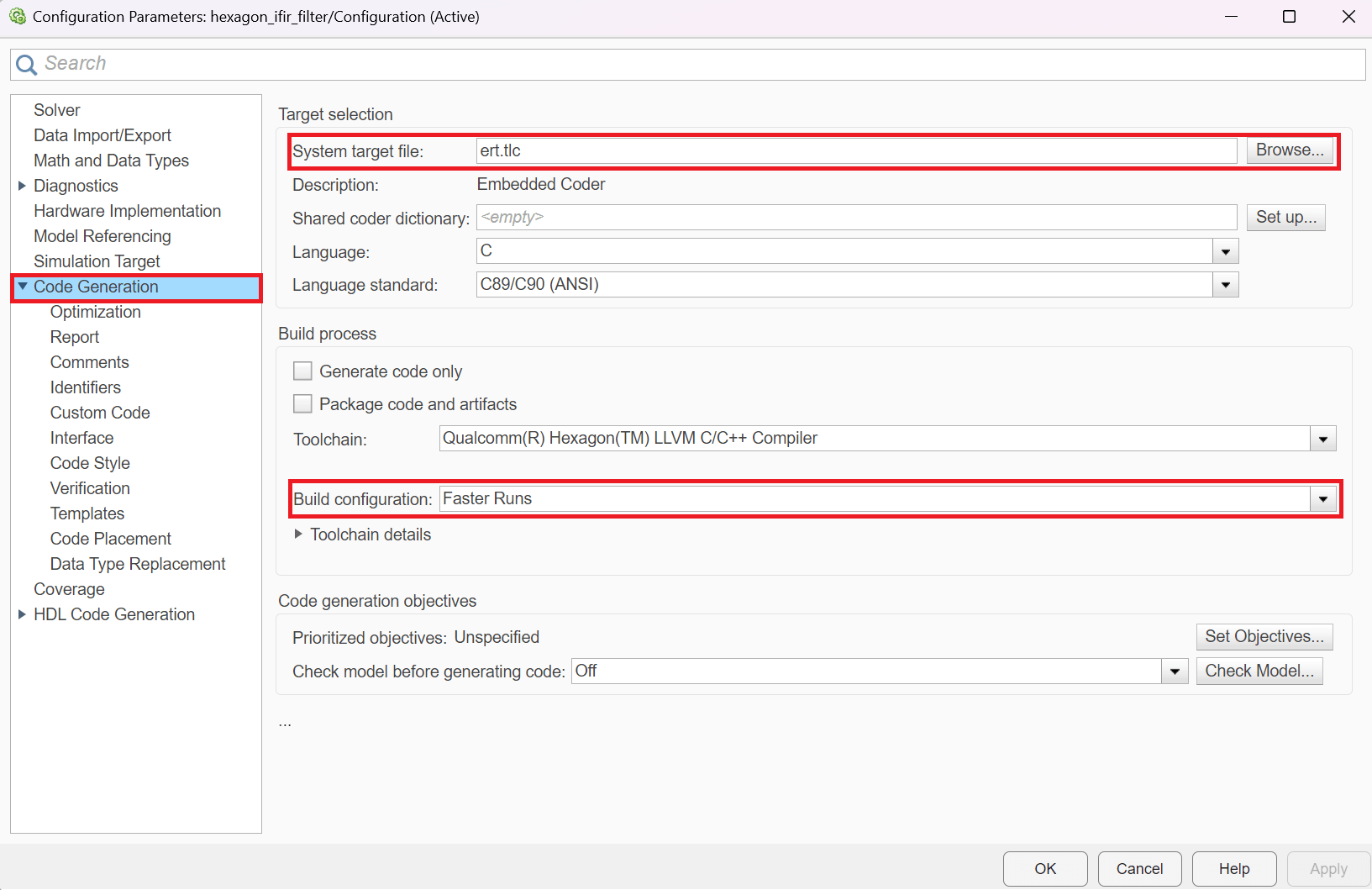
Task: Click the search magnifier icon
Action: coord(26,64)
